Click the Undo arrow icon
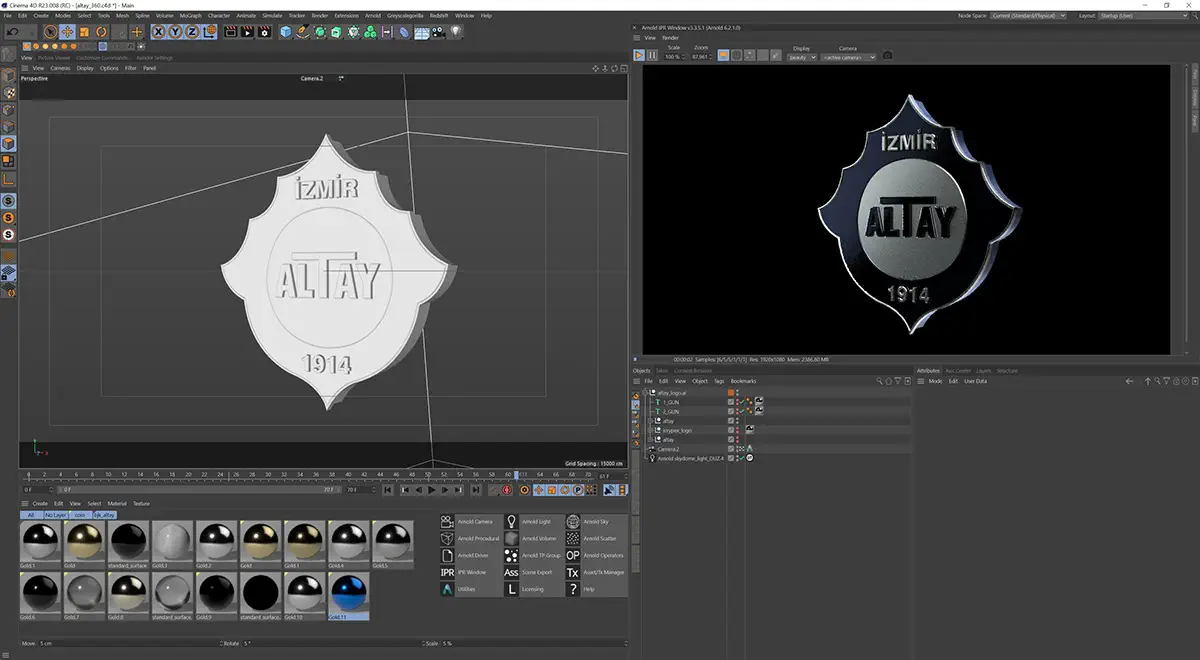The height and width of the screenshot is (660, 1200). (x=12, y=32)
